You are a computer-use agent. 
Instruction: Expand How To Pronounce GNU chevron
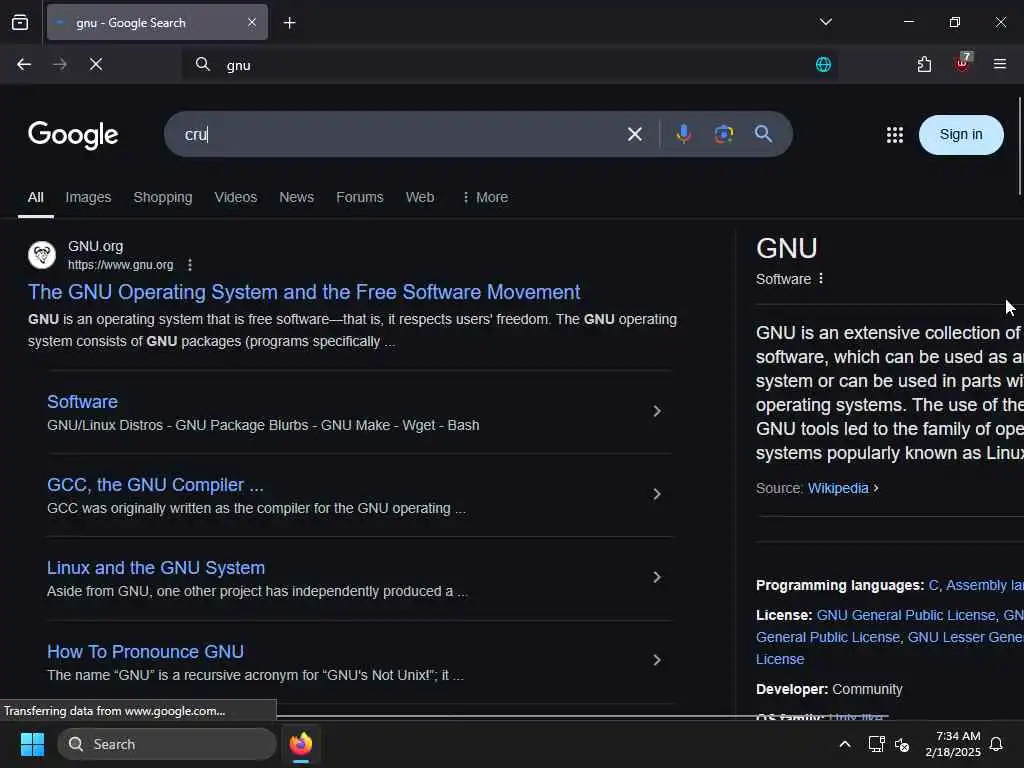(657, 660)
